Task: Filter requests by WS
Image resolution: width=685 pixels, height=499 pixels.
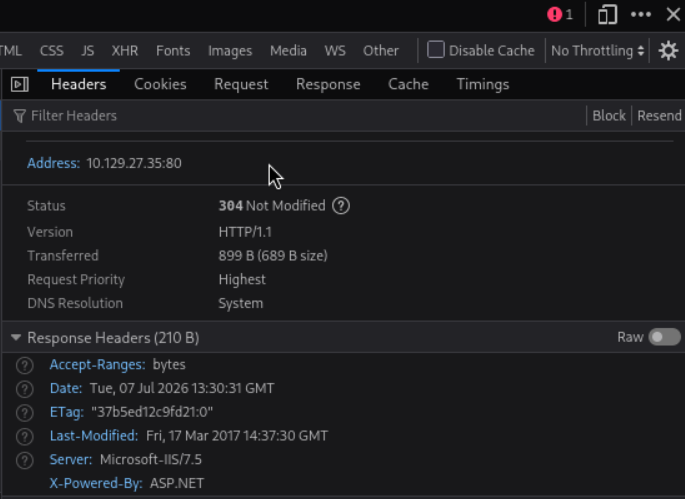Action: coord(335,51)
